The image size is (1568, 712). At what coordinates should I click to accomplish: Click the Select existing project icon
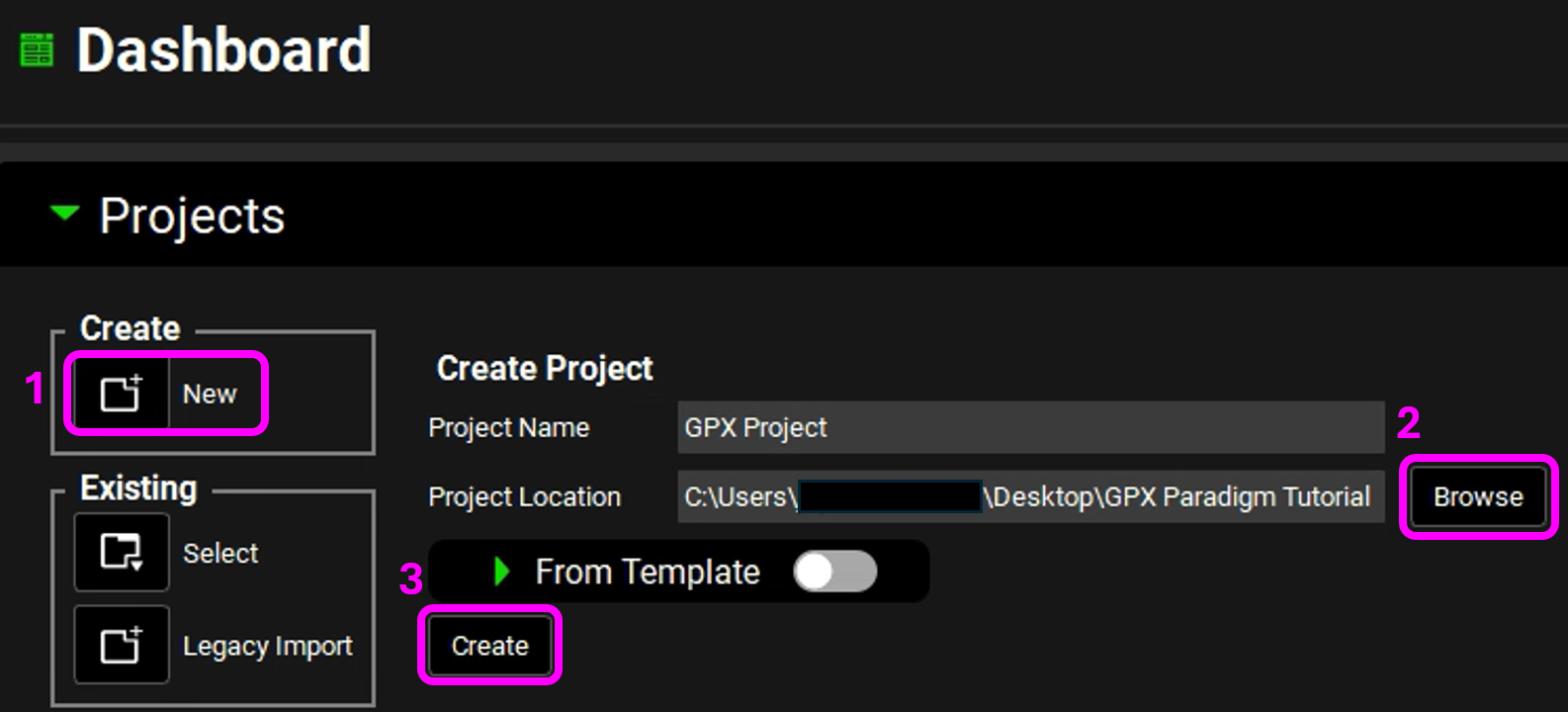pyautogui.click(x=122, y=552)
